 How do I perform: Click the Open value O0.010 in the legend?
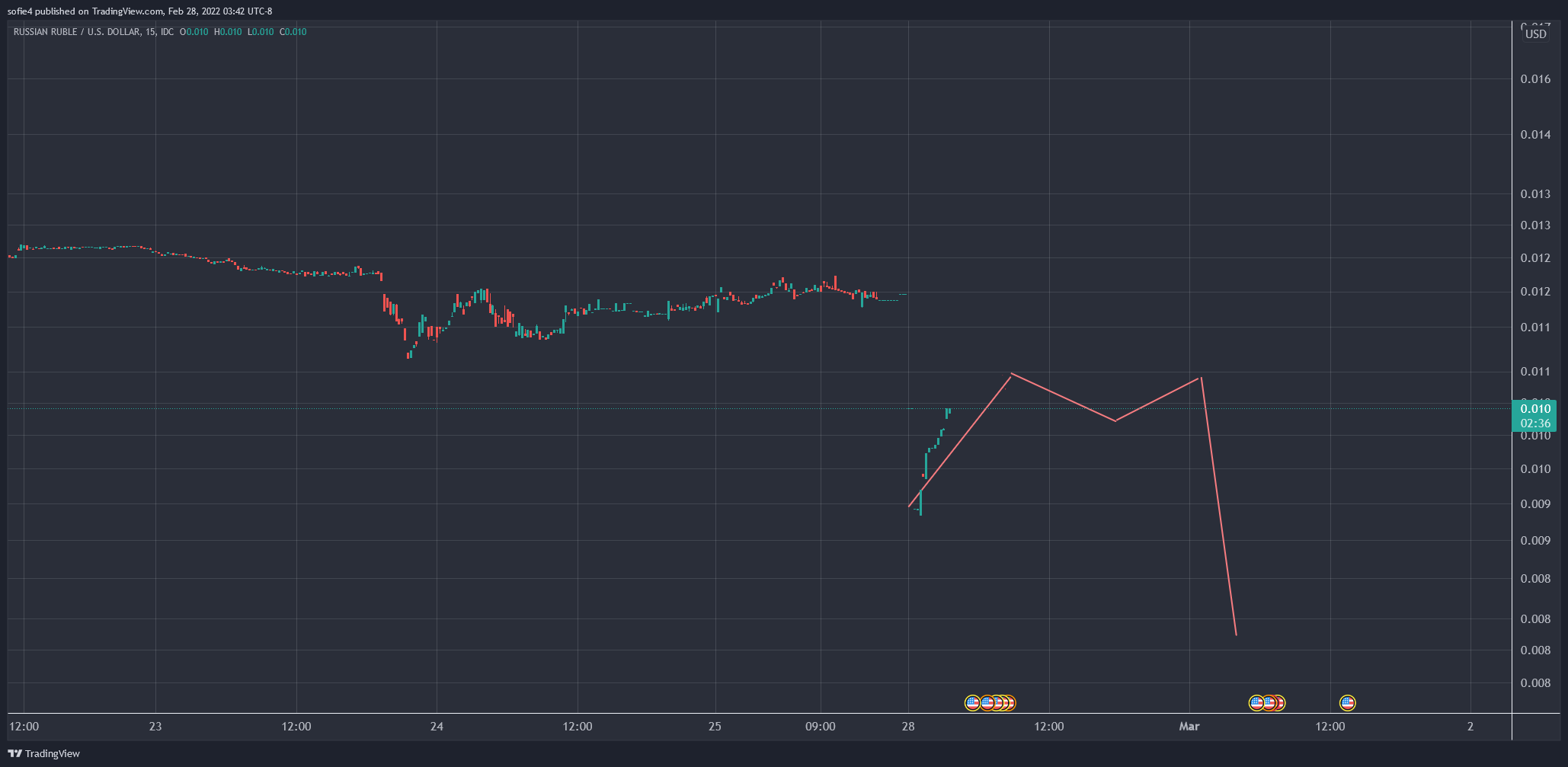pyautogui.click(x=194, y=32)
